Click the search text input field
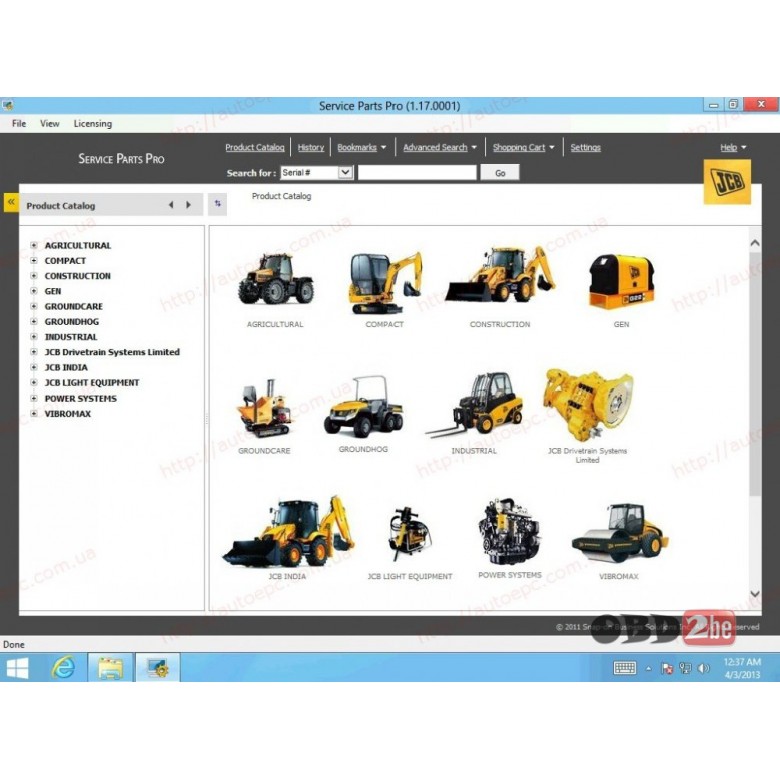 (417, 173)
